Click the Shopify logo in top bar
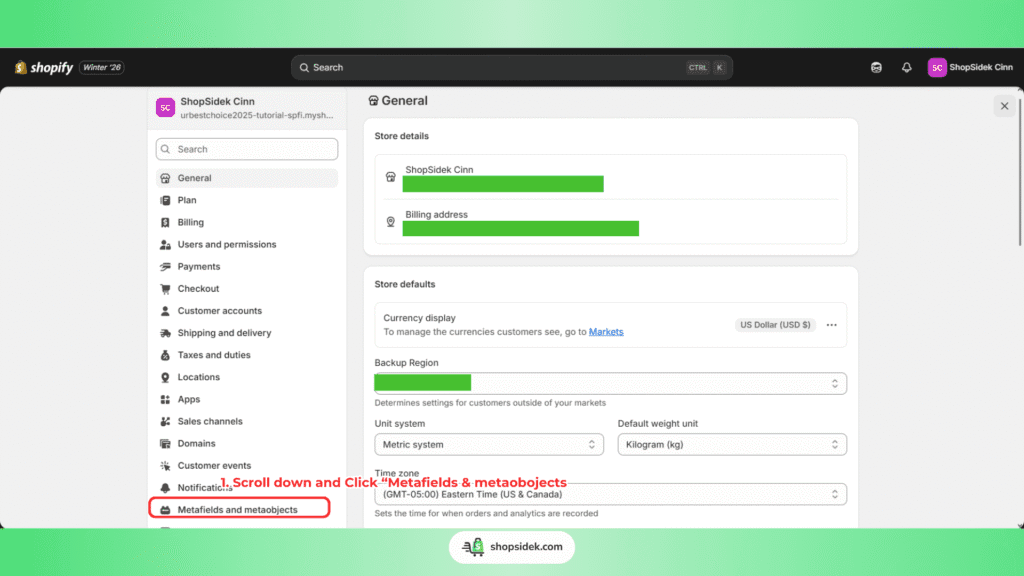The image size is (1024, 576). tap(44, 68)
